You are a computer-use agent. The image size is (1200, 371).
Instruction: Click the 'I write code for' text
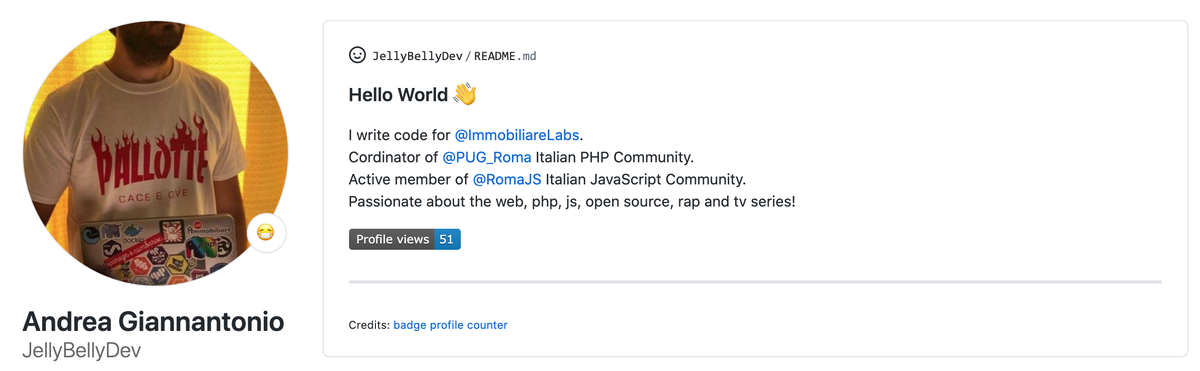[x=400, y=135]
